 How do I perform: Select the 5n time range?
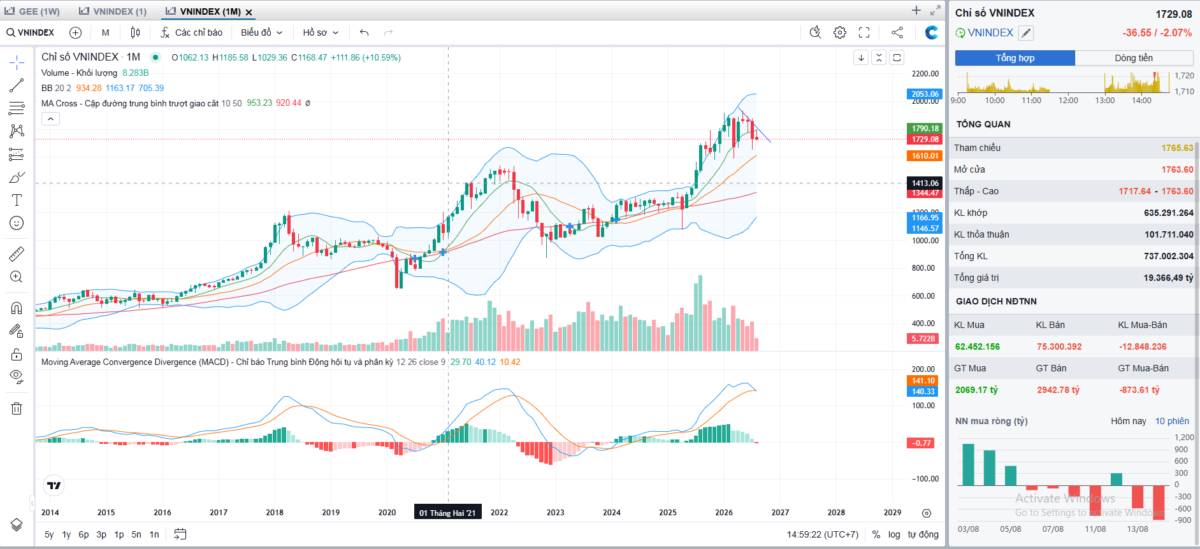[x=136, y=535]
